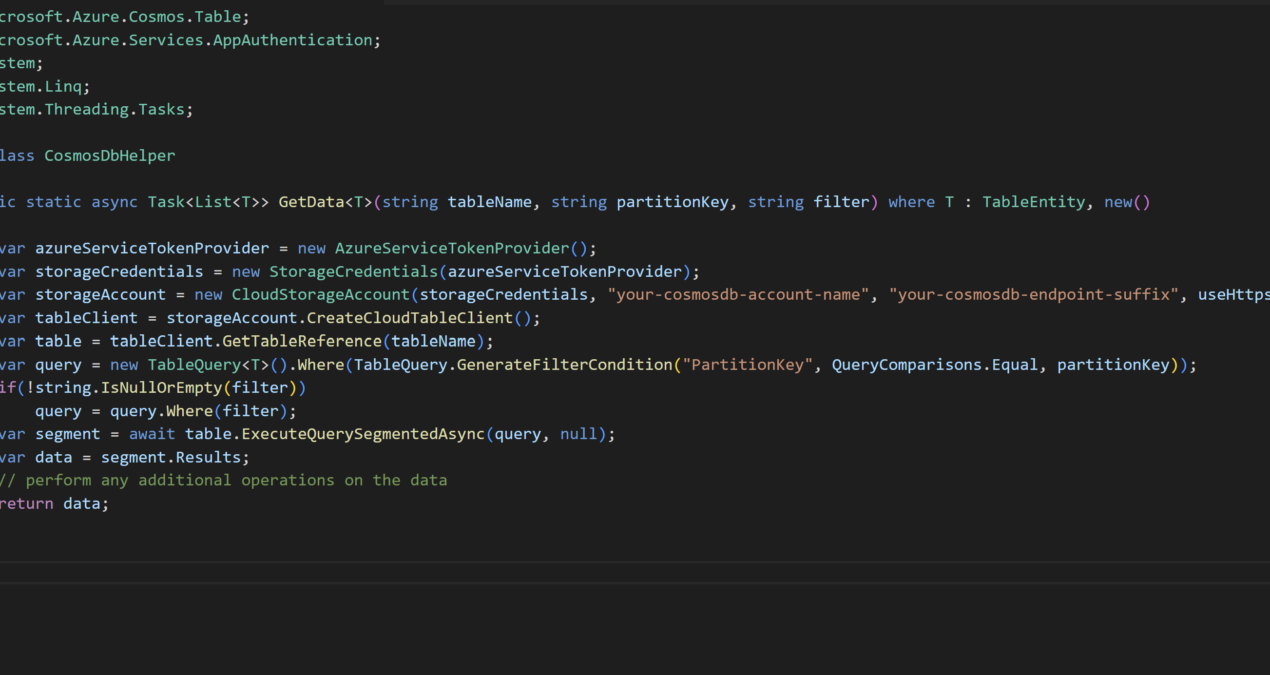The height and width of the screenshot is (675, 1270).
Task: Click the Threading.Tasks using directive
Action: click(x=97, y=110)
